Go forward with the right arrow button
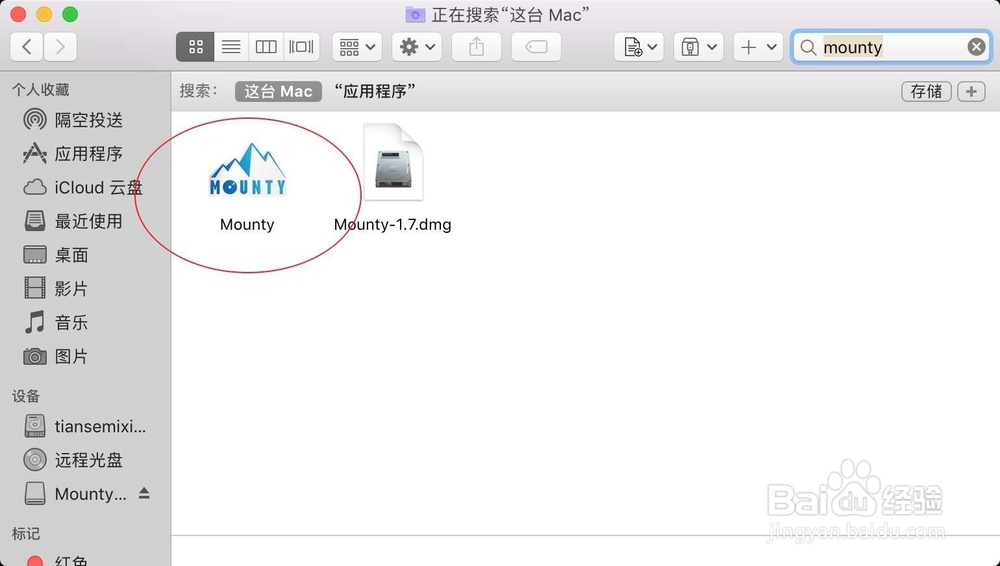 coord(61,47)
